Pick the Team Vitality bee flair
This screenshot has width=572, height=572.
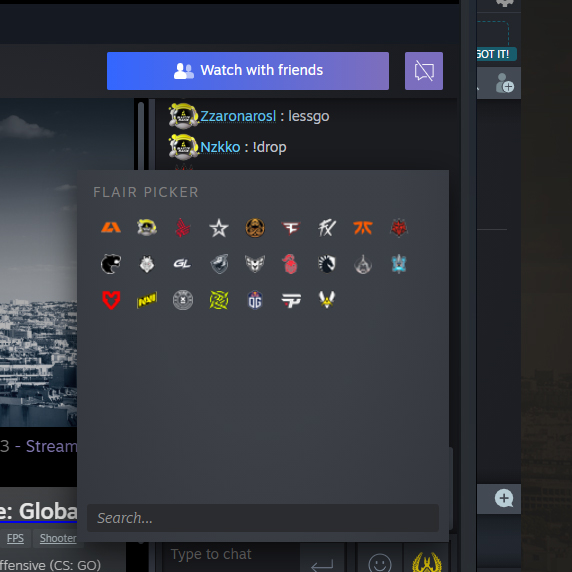point(327,300)
